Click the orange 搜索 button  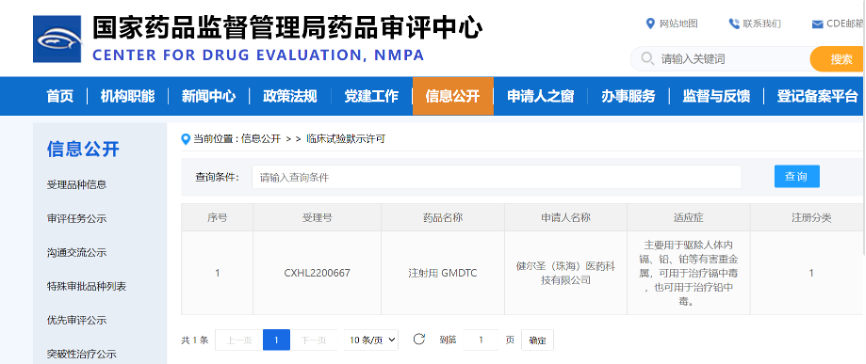coord(837,59)
